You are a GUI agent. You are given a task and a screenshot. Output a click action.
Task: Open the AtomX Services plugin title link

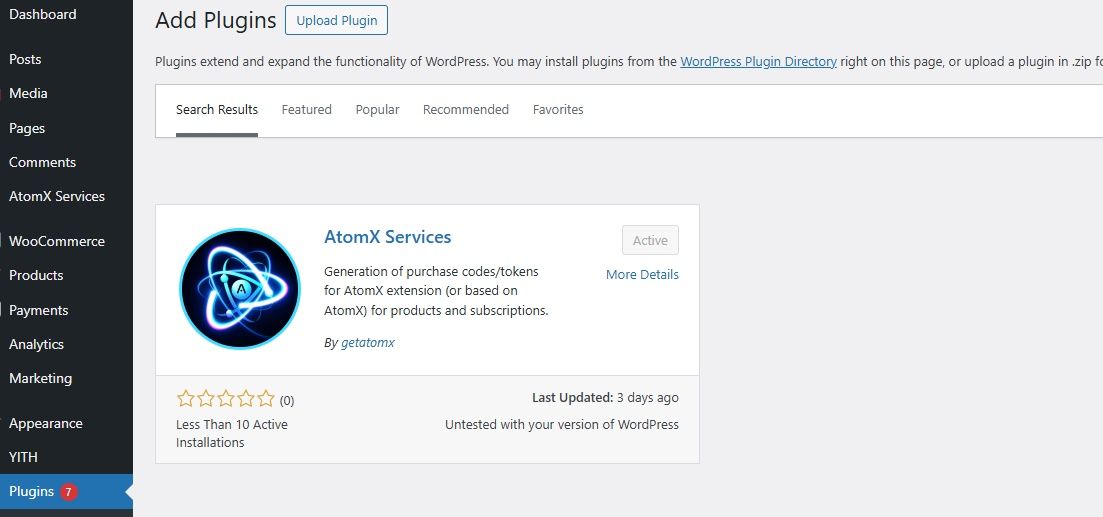[388, 237]
